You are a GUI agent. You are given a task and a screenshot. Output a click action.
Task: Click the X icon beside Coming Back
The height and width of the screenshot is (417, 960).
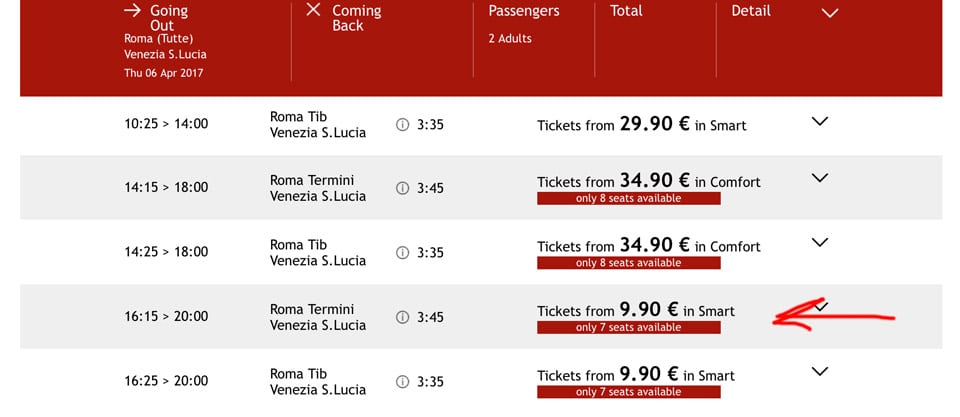[313, 9]
